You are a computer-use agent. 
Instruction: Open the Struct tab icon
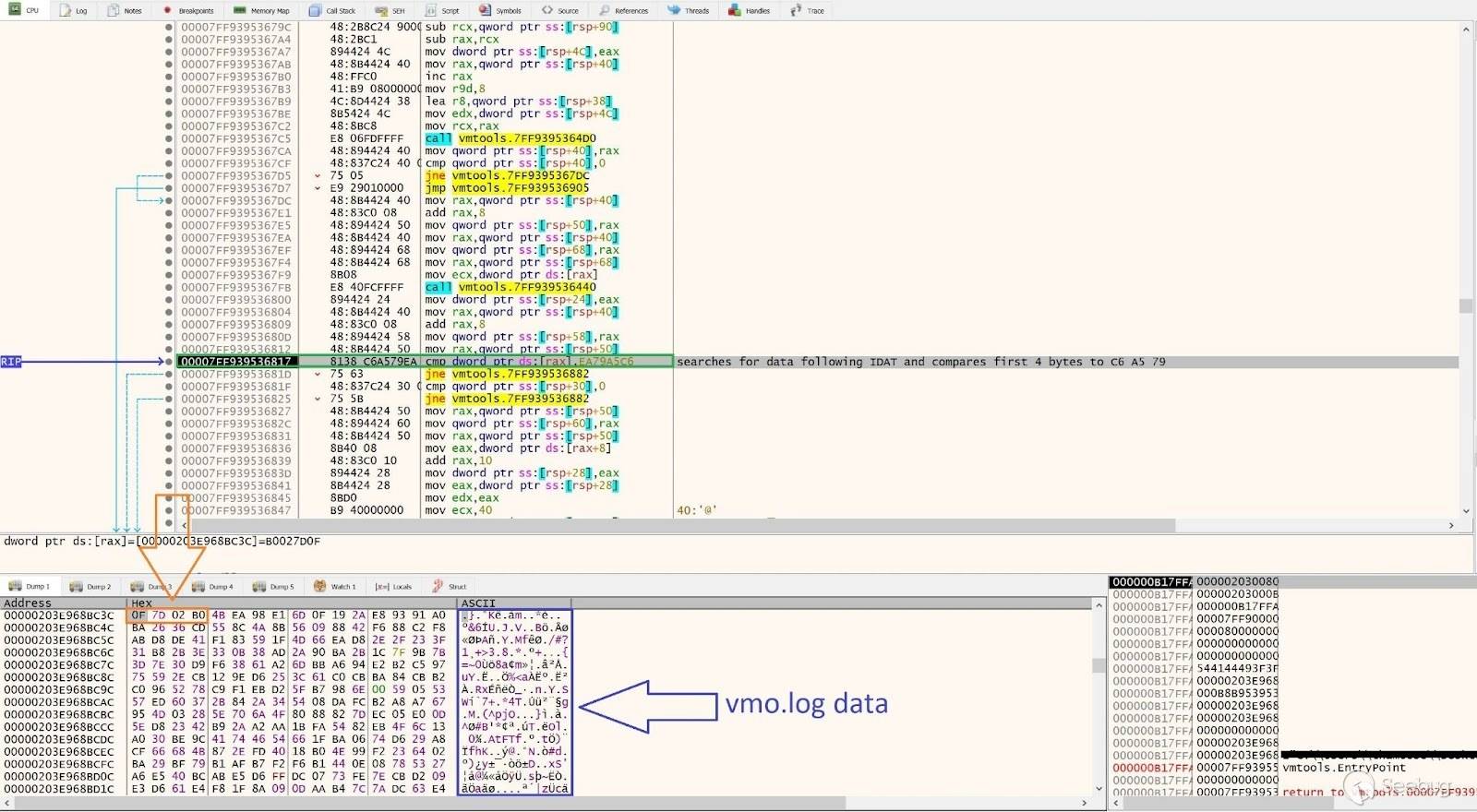point(438,586)
